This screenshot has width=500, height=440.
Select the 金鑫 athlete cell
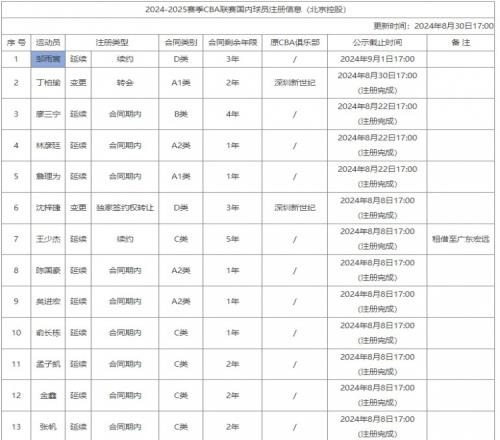click(48, 395)
